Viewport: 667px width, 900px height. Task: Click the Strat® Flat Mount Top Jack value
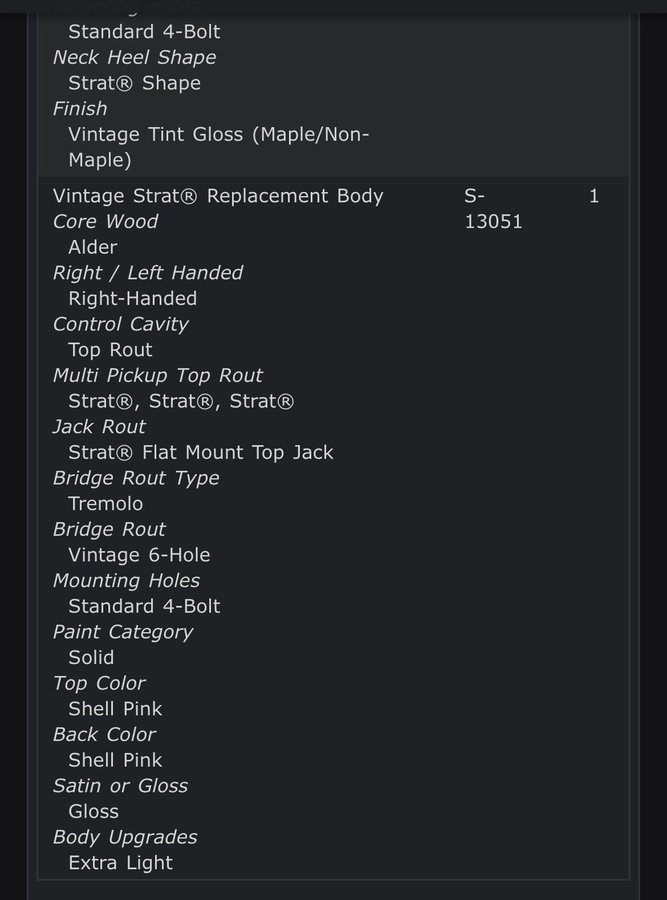point(200,452)
